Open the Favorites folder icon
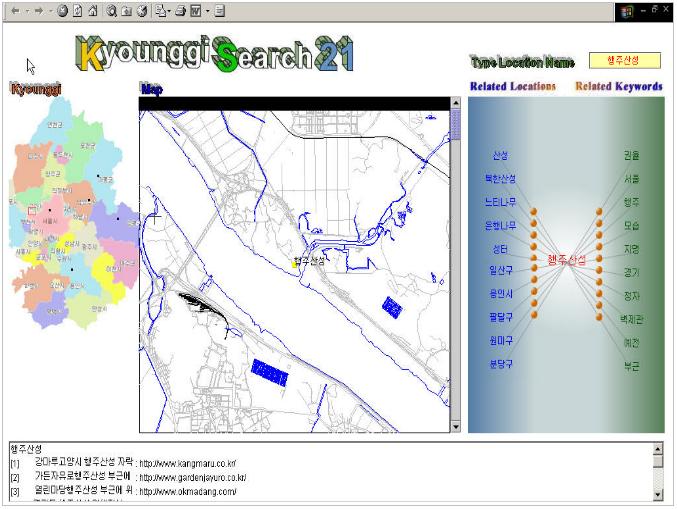The image size is (677, 509). click(x=127, y=11)
